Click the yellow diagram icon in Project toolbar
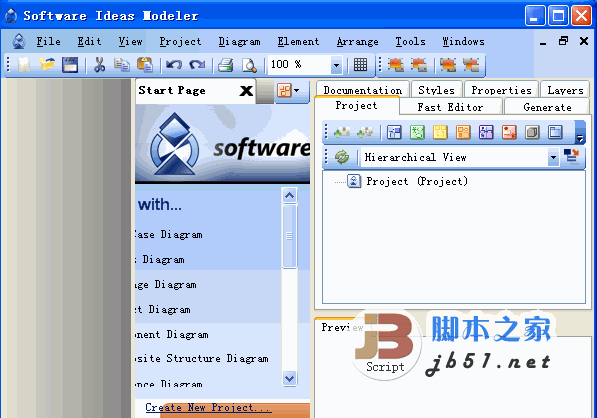The width and height of the screenshot is (597, 418). click(x=440, y=132)
